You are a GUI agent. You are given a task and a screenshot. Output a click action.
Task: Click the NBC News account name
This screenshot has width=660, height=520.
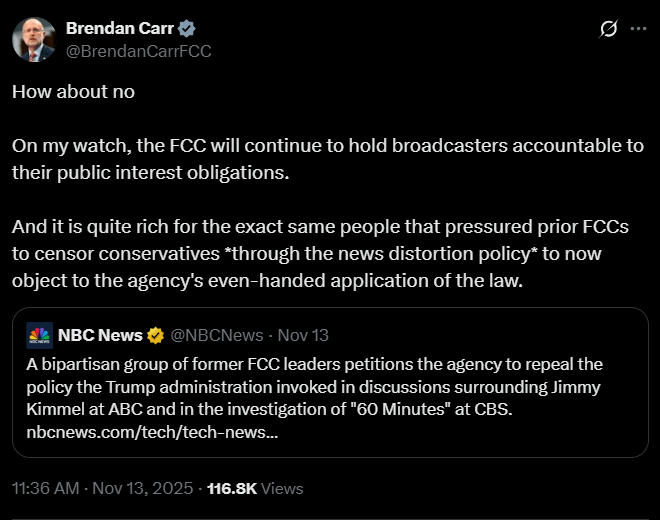(100, 335)
